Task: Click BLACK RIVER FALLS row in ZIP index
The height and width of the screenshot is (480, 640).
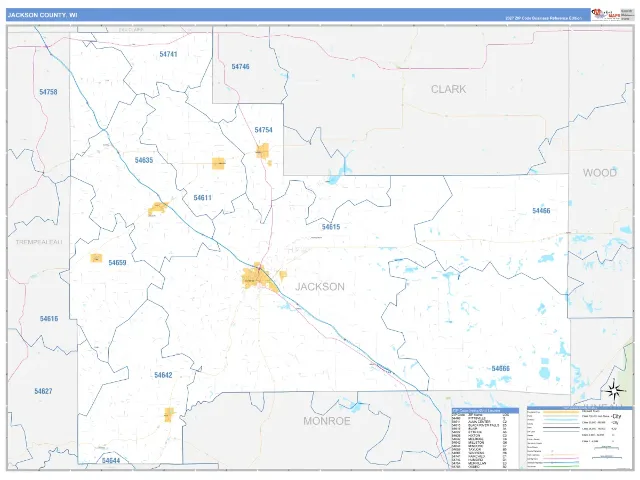Action: tap(480, 425)
